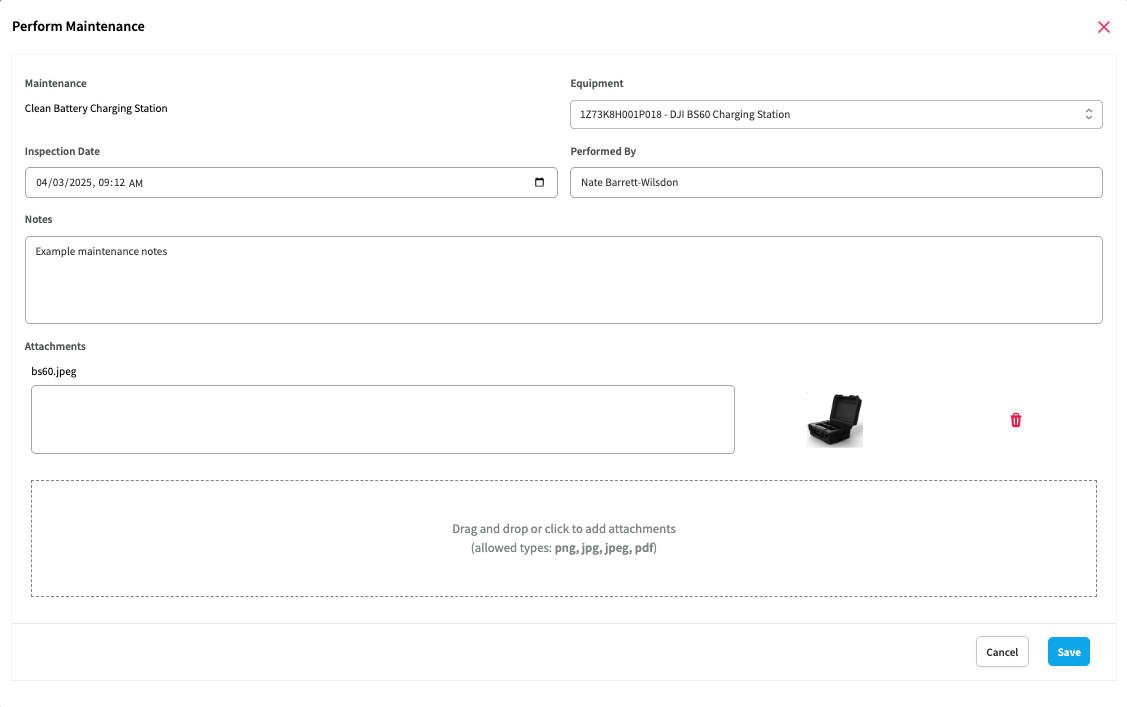Open the charging station image thumbnail
This screenshot has width=1127, height=707.
click(835, 420)
